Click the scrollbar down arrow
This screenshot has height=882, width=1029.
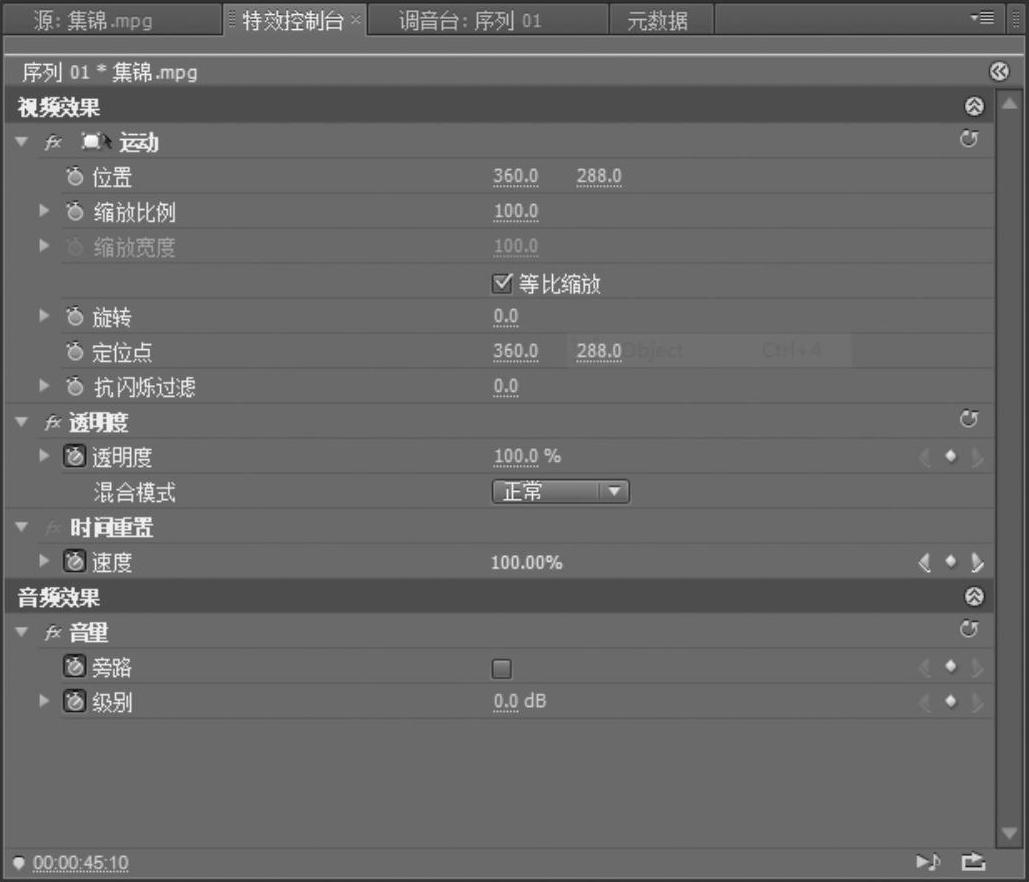pyautogui.click(x=1009, y=833)
